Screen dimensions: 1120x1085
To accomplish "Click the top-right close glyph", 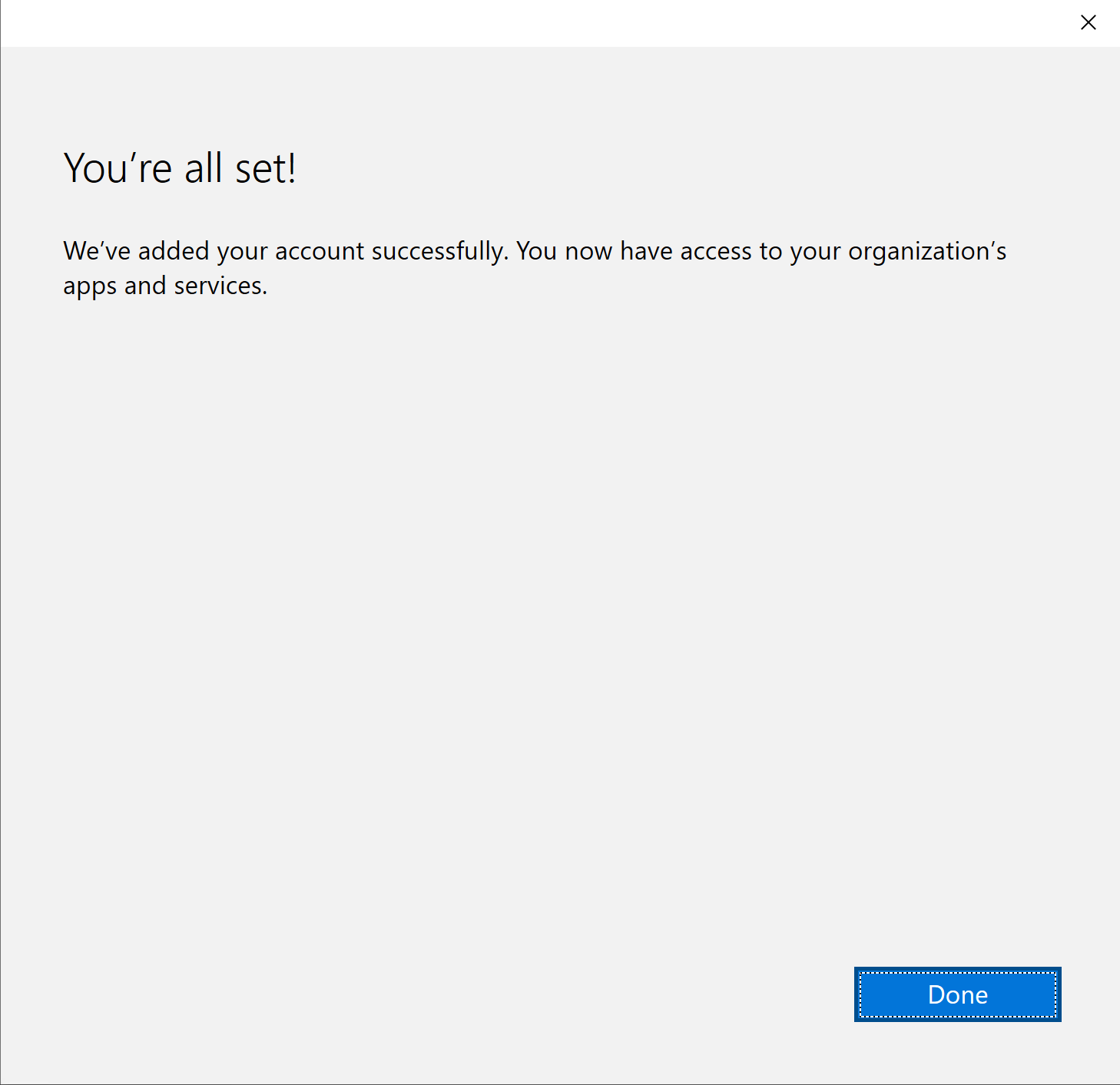I will pos(1088,22).
